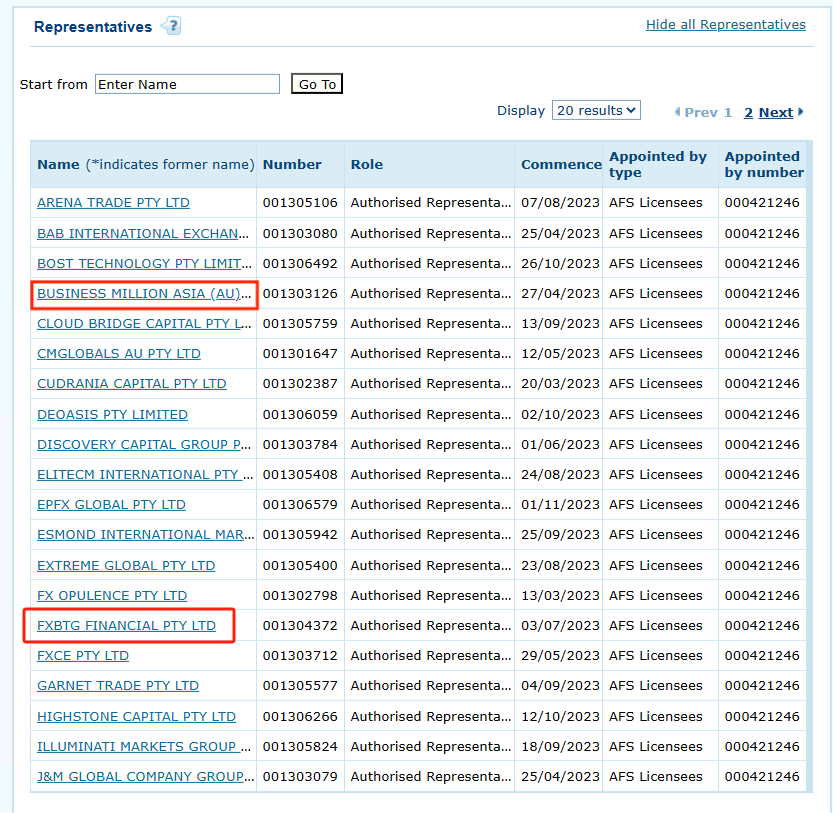
Task: Open FXBTG FINANCIAL PTY LTD link
Action: click(126, 626)
